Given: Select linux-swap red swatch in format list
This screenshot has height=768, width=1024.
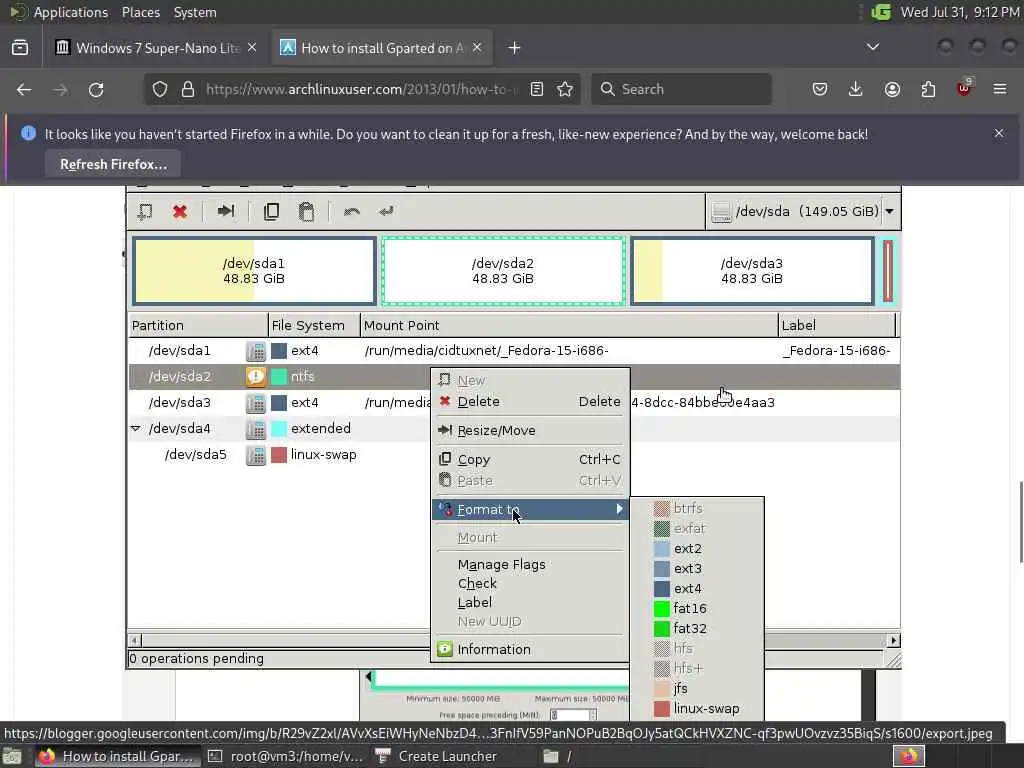Looking at the screenshot, I should (x=662, y=709).
